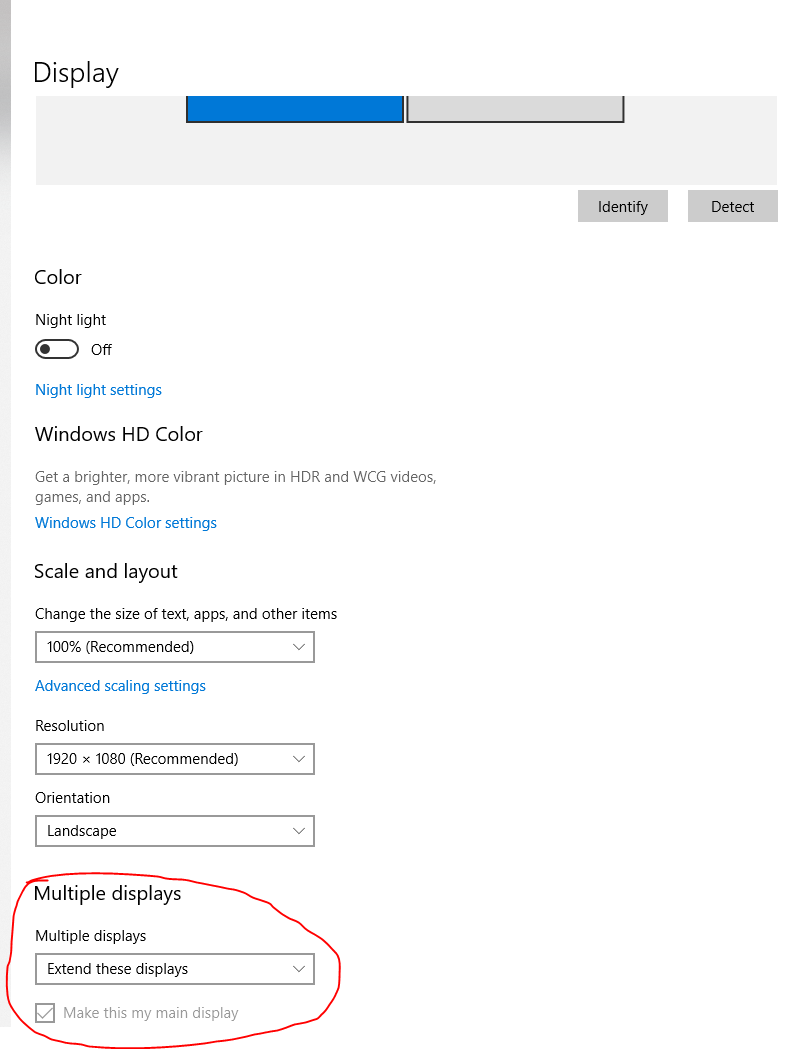Check "Make this my main display"
This screenshot has width=790, height=1049.
tap(45, 1012)
